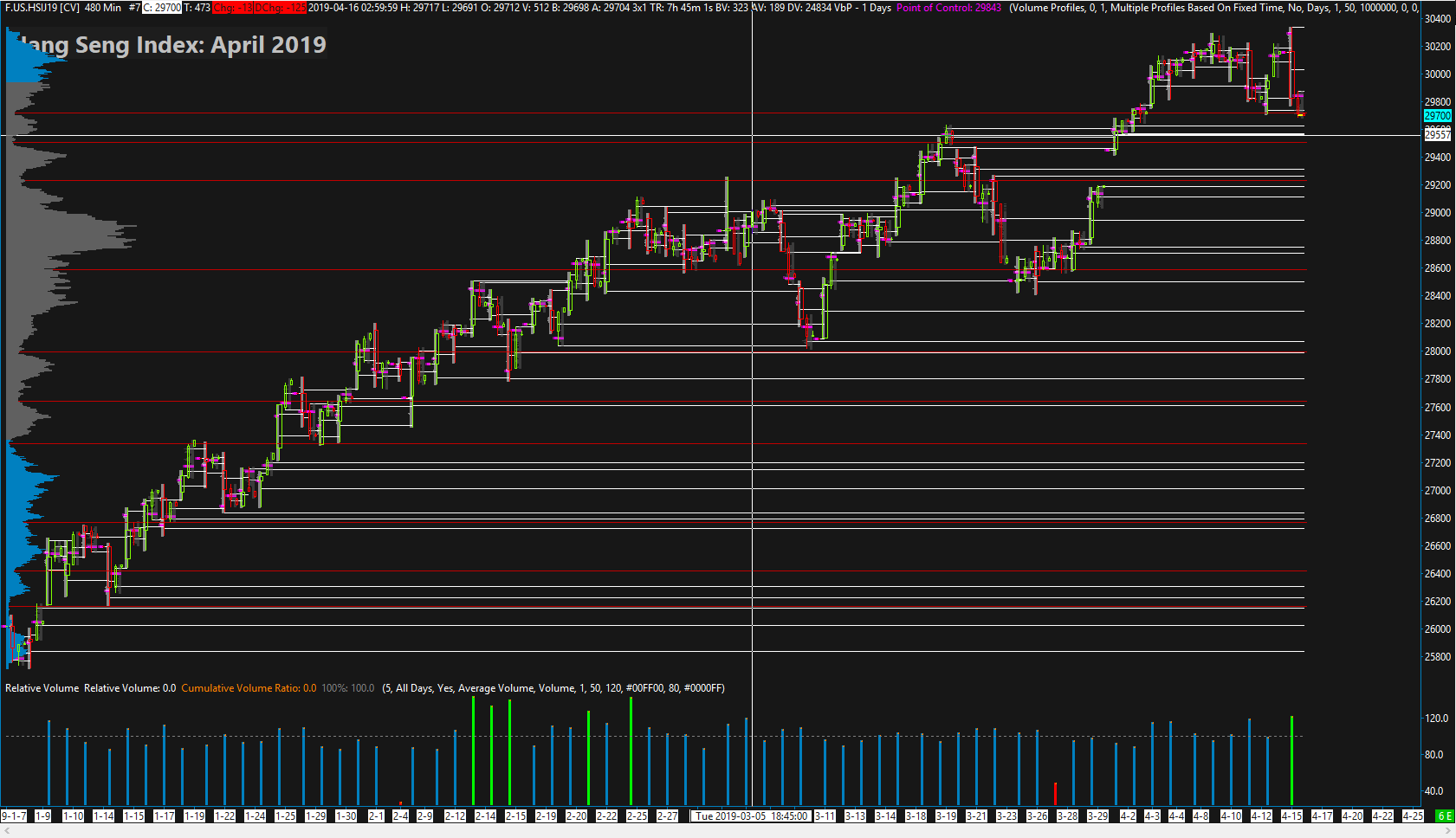Click the '4-15' date label on the time axis

tap(1291, 815)
